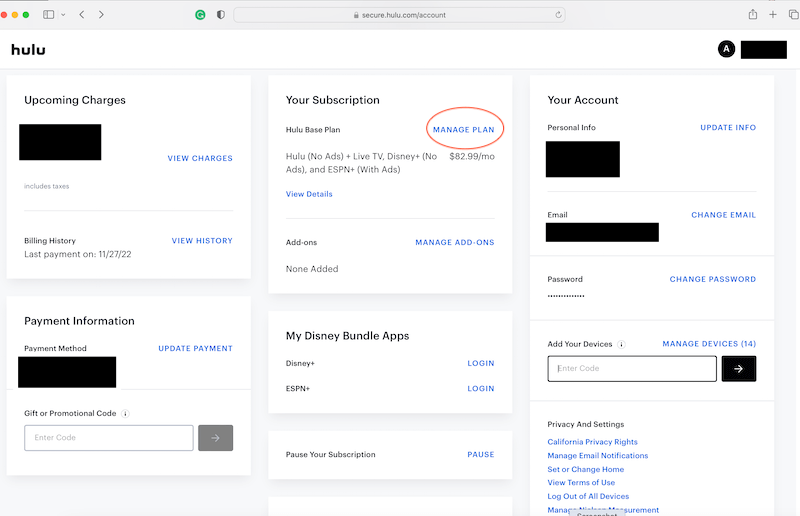Log in to ESPN+ app
Image resolution: width=800 pixels, height=516 pixels.
pyautogui.click(x=481, y=388)
